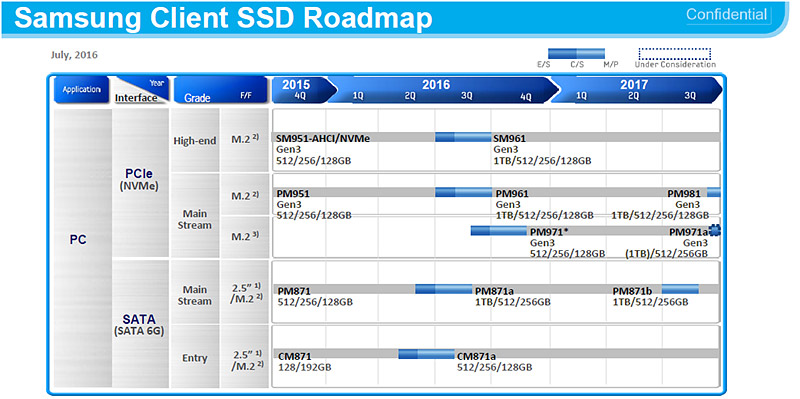
Task: Click the Under Consideration dotted legend box
Action: tap(674, 54)
